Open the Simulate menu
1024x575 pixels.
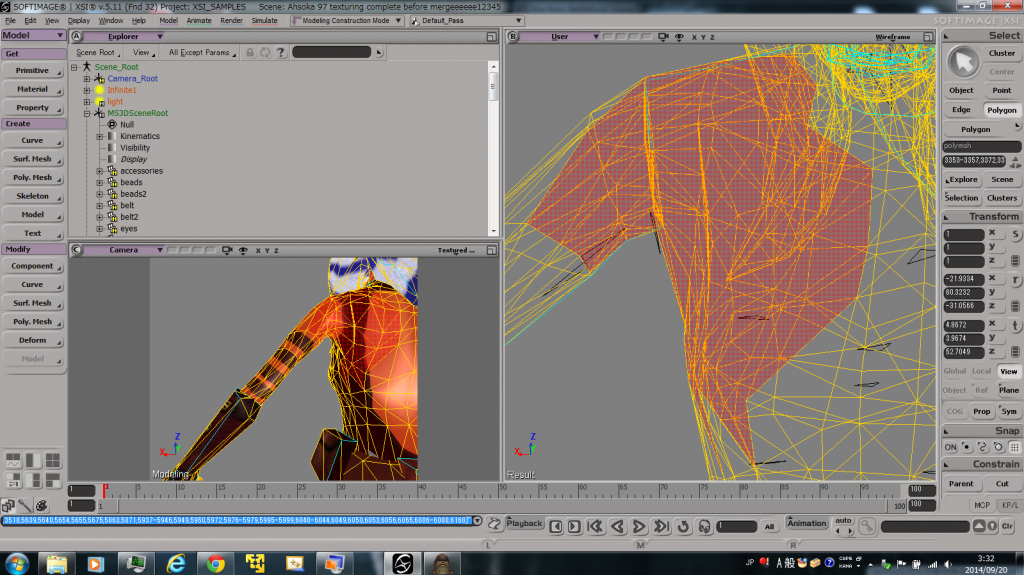pyautogui.click(x=264, y=21)
